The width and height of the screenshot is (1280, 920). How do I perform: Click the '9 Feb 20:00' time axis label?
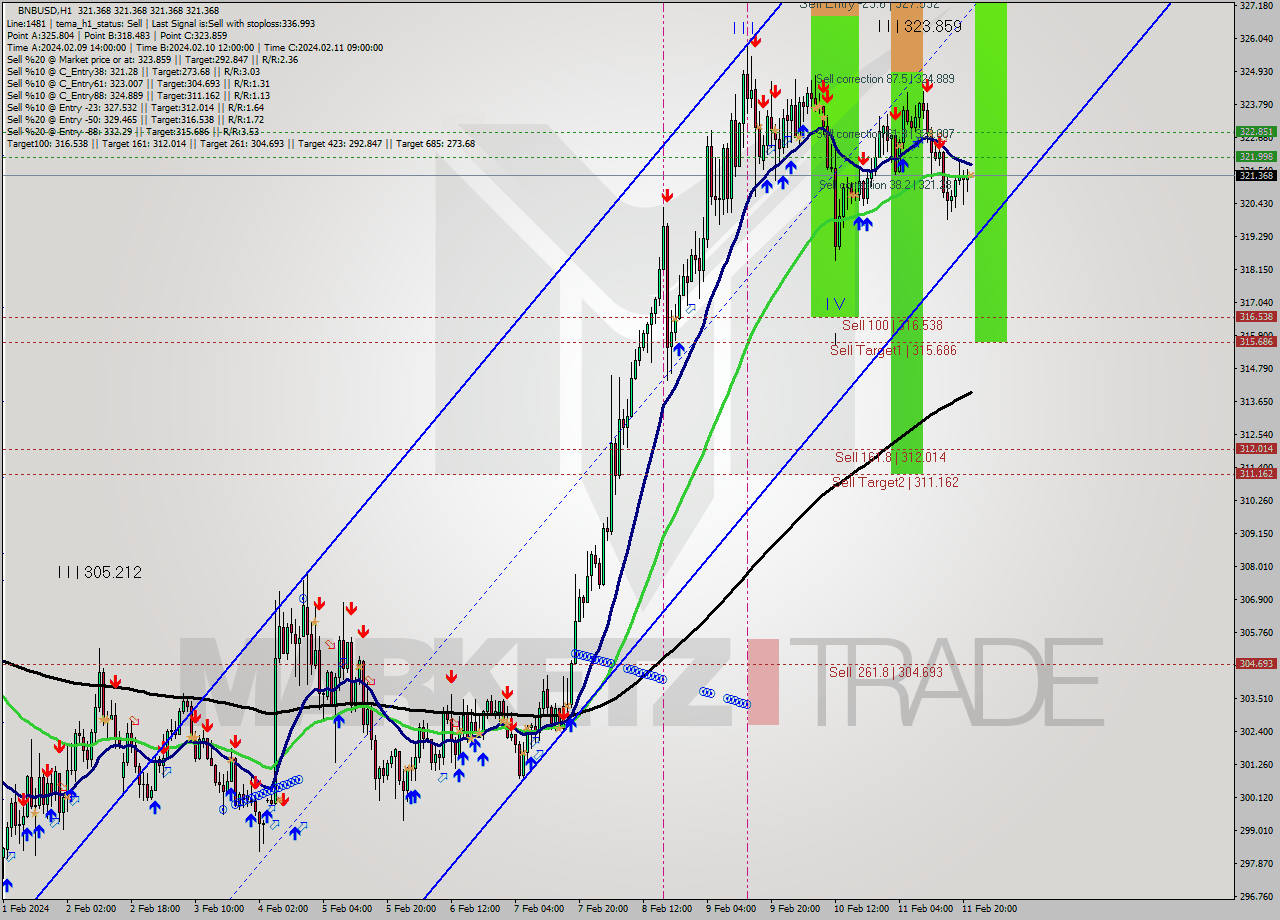795,909
